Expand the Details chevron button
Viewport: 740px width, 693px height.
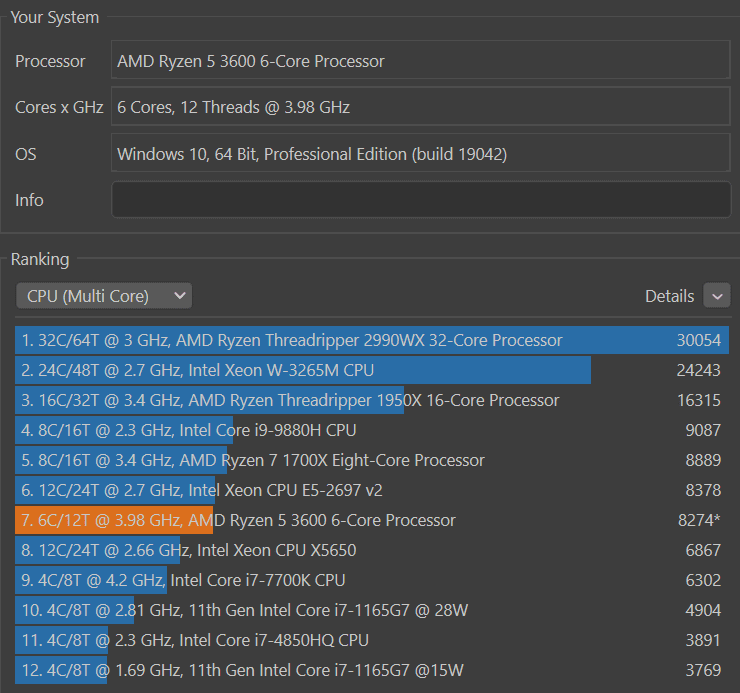(x=717, y=296)
